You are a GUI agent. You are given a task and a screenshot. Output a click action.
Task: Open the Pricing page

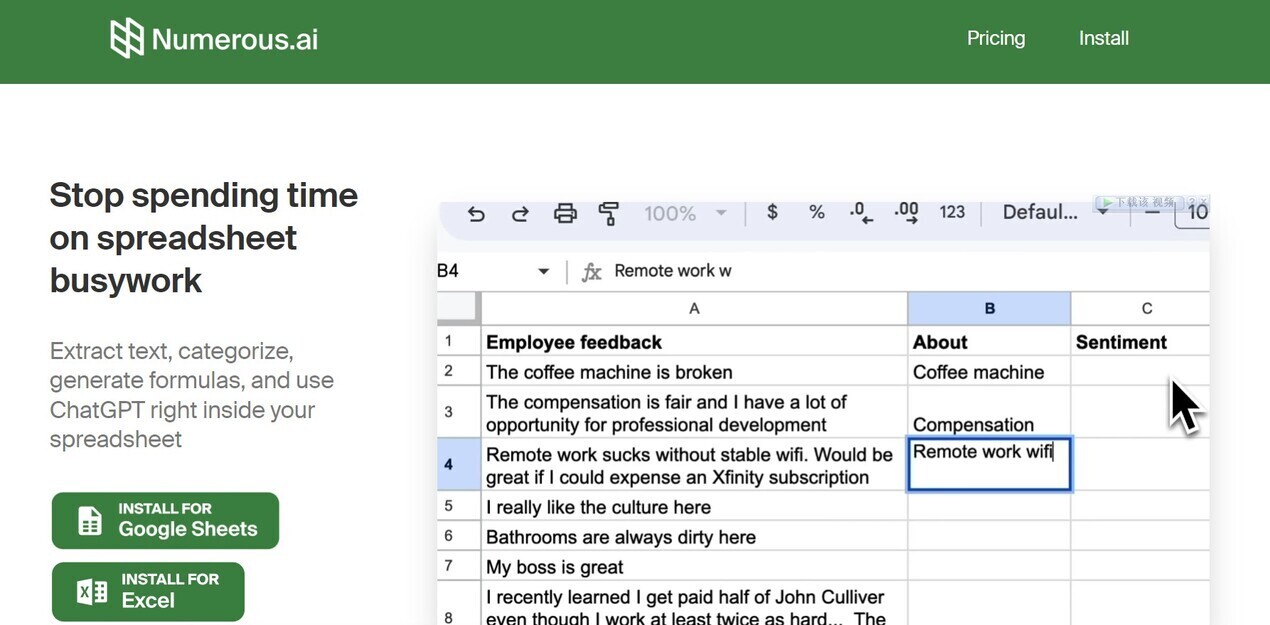(995, 38)
